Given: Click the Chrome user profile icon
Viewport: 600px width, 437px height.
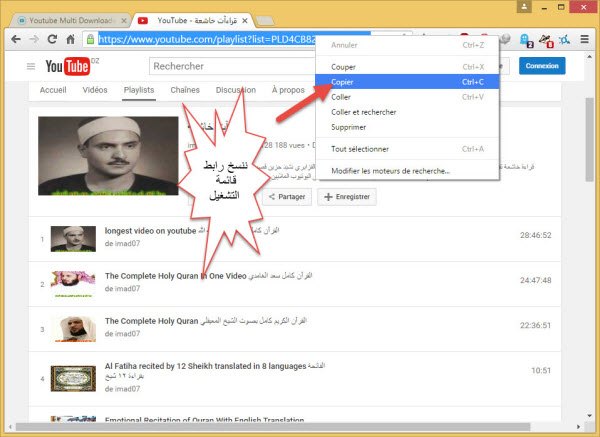Looking at the screenshot, I should [x=524, y=7].
